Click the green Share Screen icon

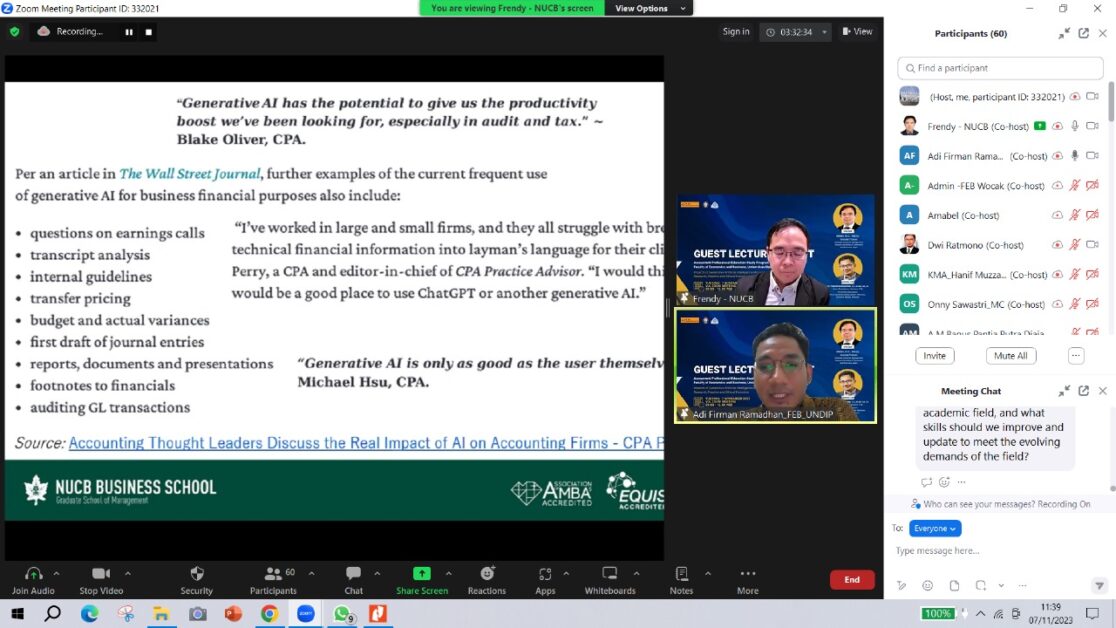422,574
